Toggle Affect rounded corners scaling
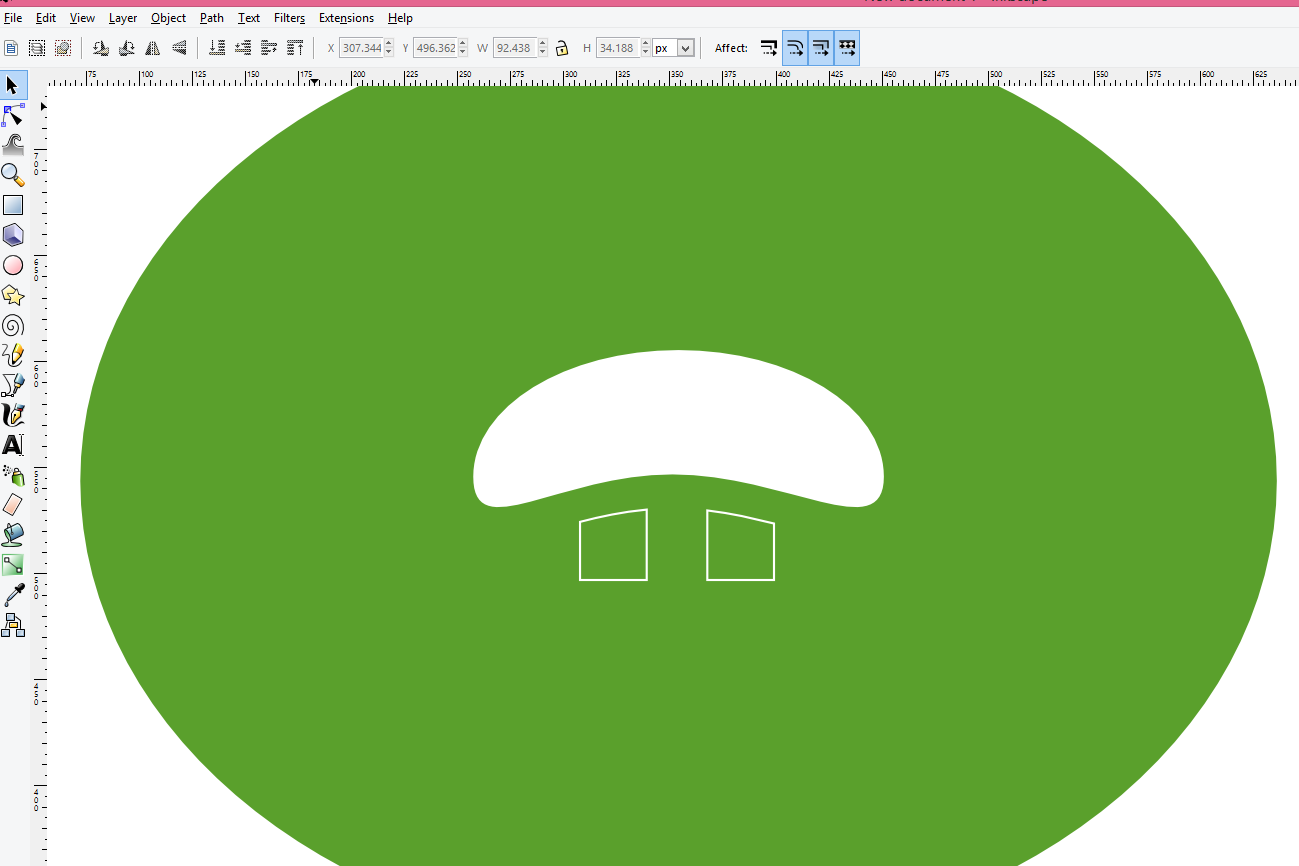This screenshot has width=1299, height=866. click(x=795, y=48)
